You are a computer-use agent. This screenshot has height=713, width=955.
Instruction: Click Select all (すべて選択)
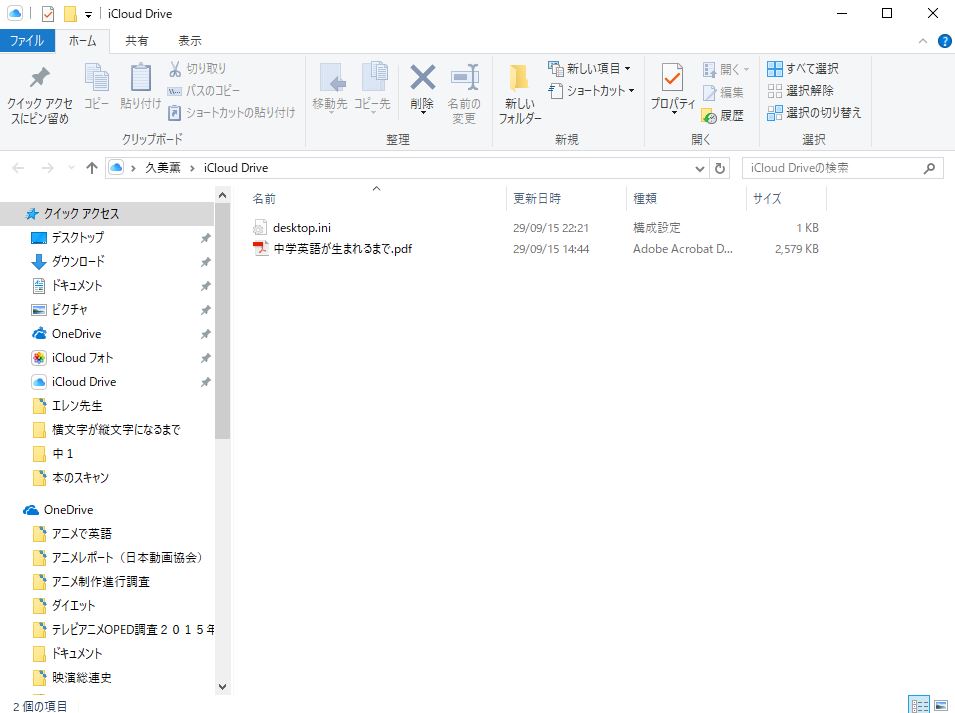click(803, 69)
